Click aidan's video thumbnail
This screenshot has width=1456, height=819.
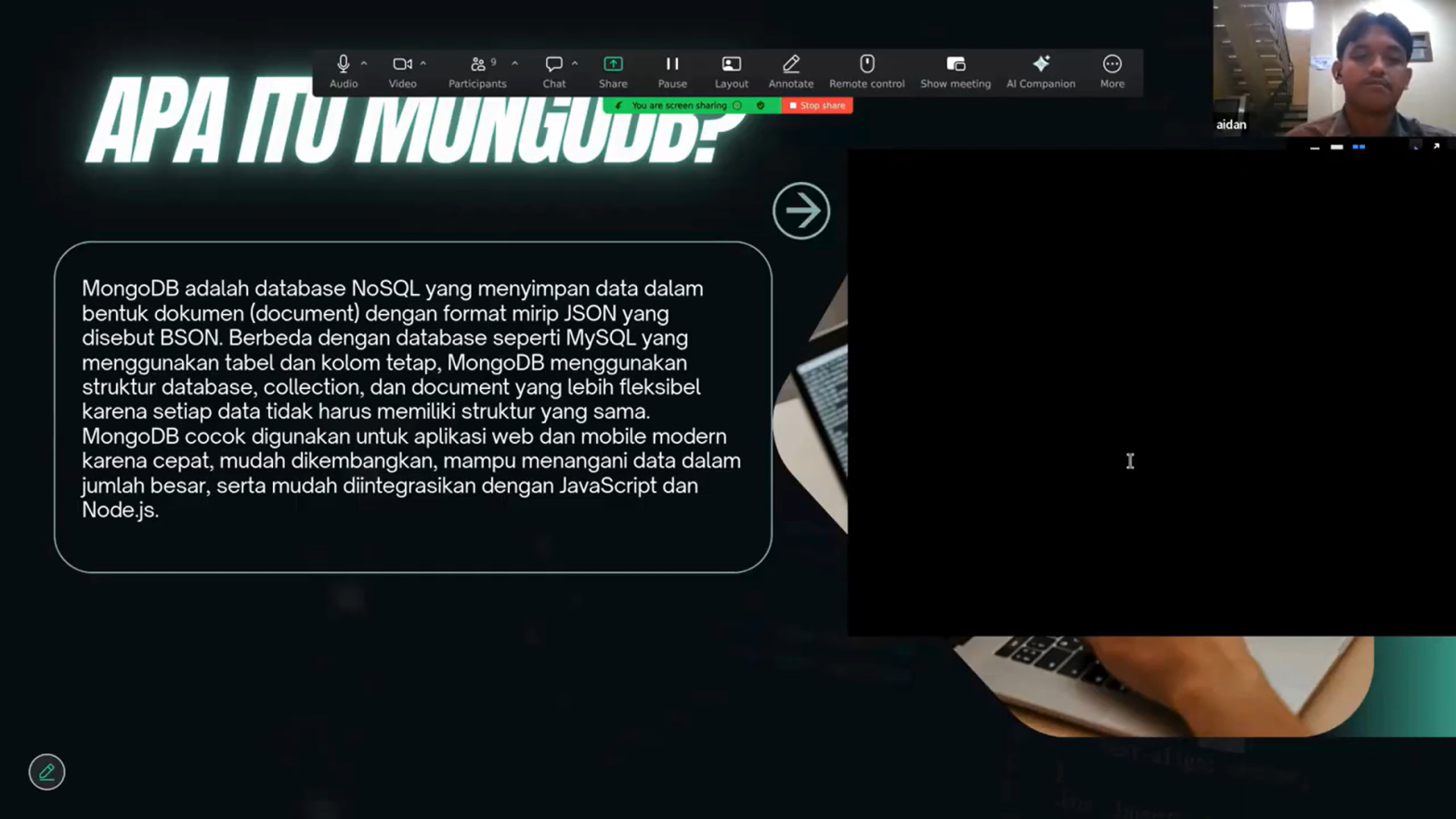pos(1333,68)
